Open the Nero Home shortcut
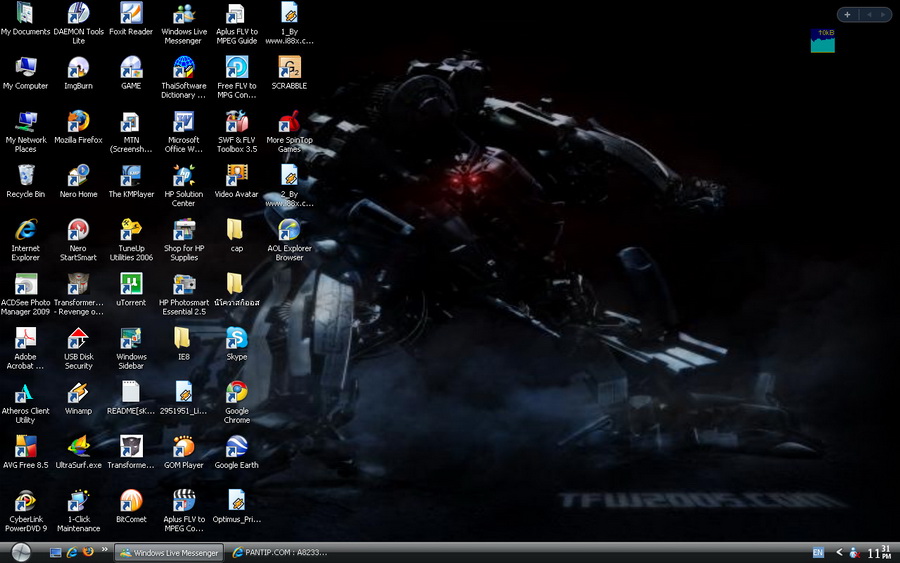The image size is (900, 563). pyautogui.click(x=78, y=175)
